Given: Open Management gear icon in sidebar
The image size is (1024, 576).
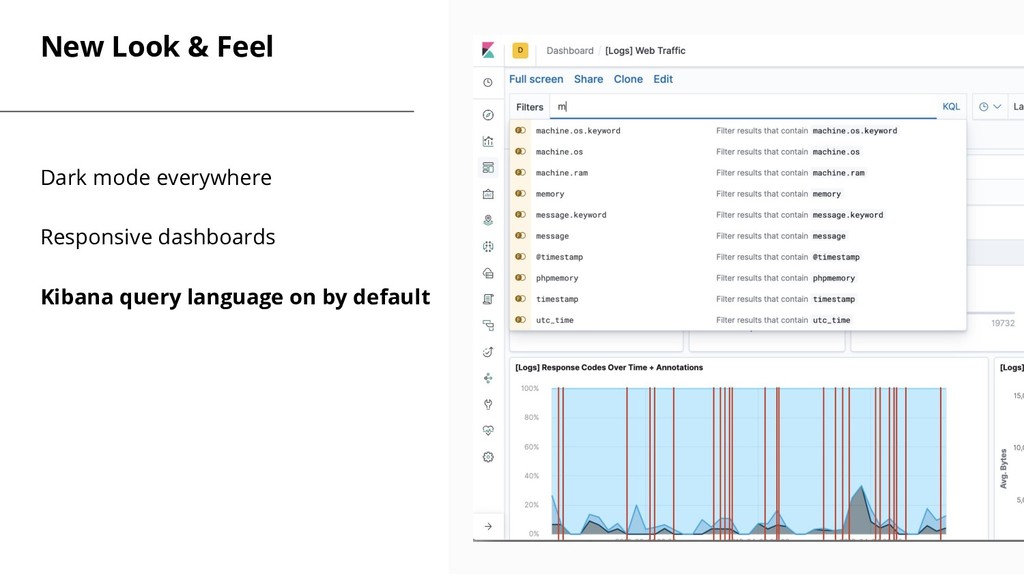Looking at the screenshot, I should click(488, 457).
